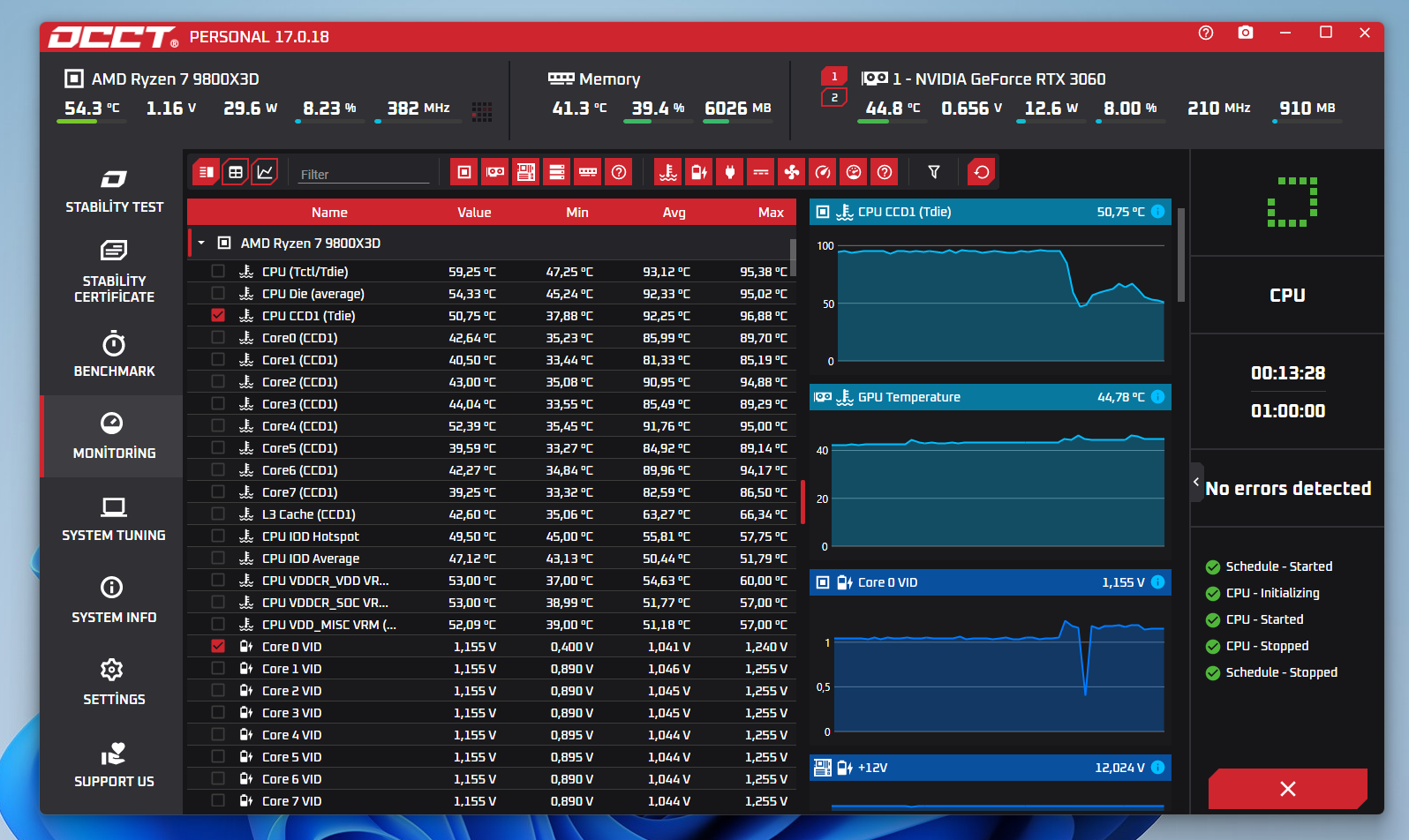Image resolution: width=1409 pixels, height=840 pixels.
Task: Open the Stability Test section
Action: point(114,191)
